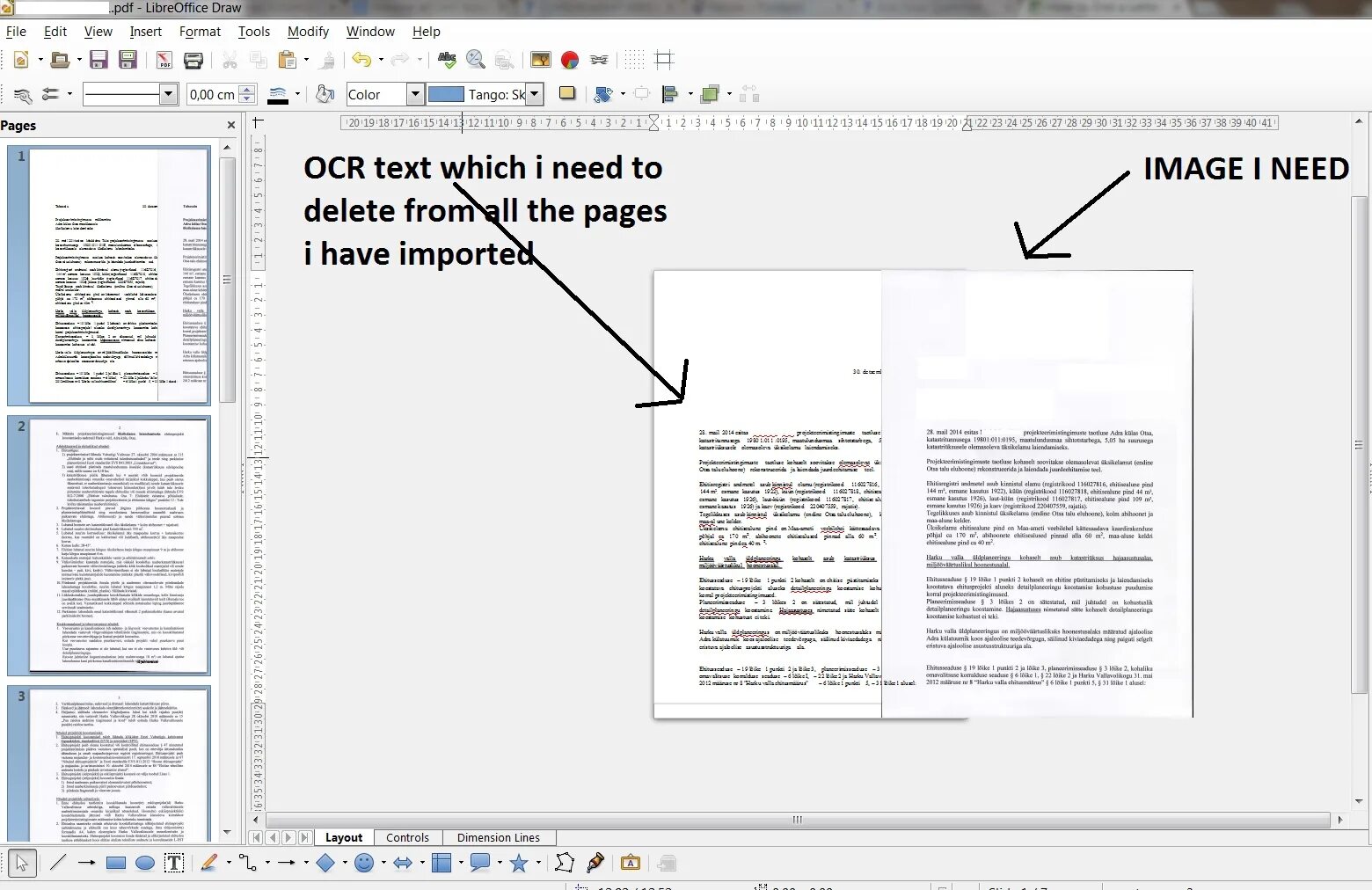Open the Area fill bucket icon

point(325,94)
